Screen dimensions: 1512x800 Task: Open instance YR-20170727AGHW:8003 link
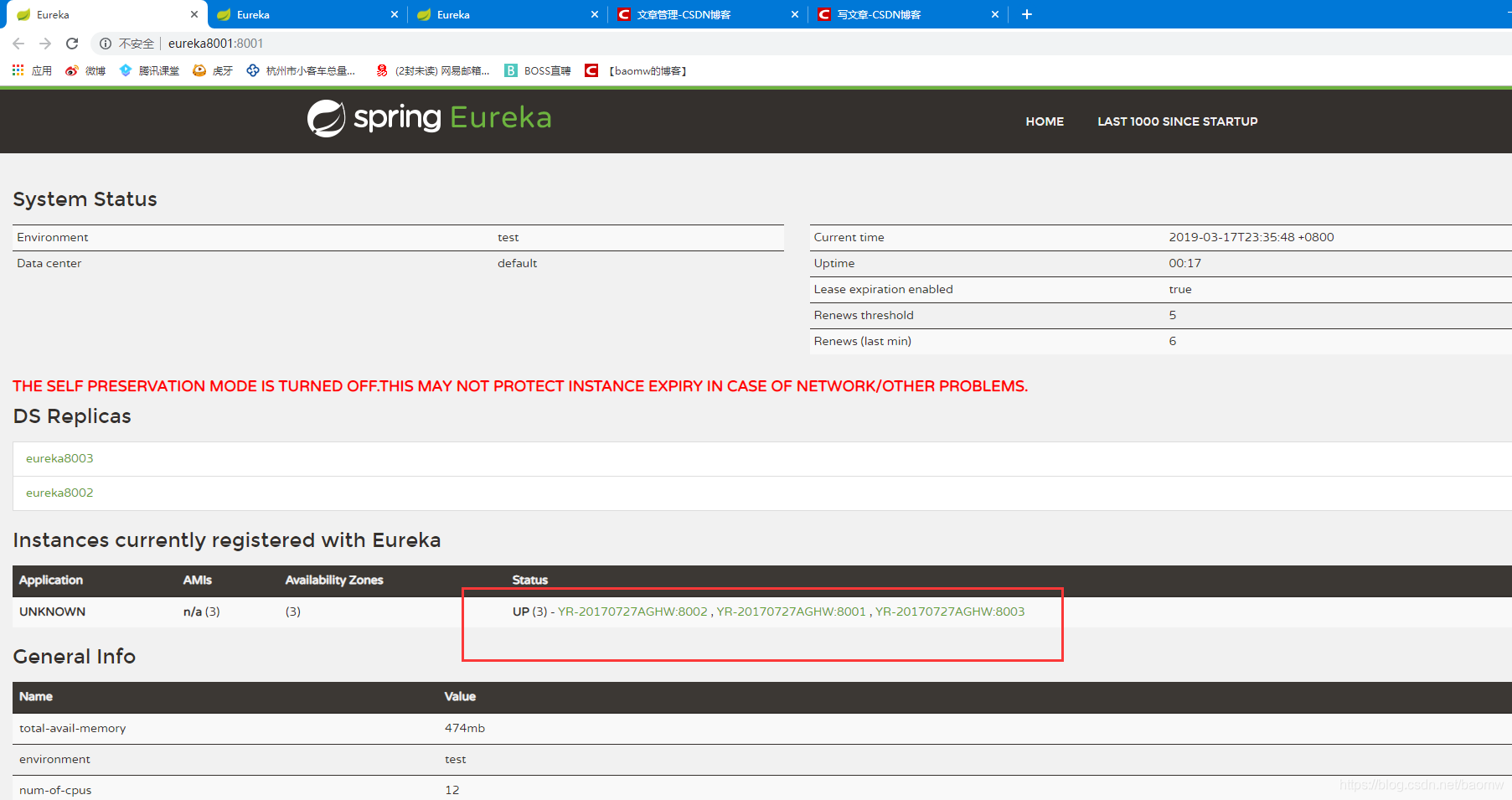(950, 612)
